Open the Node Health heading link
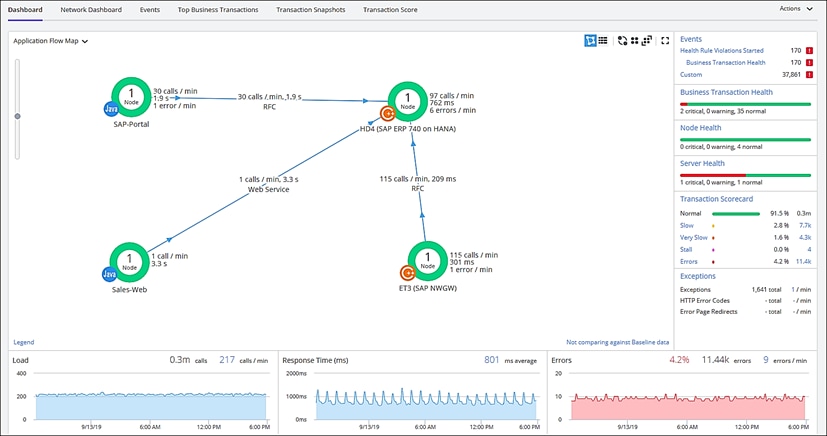827x436 pixels. [700, 128]
